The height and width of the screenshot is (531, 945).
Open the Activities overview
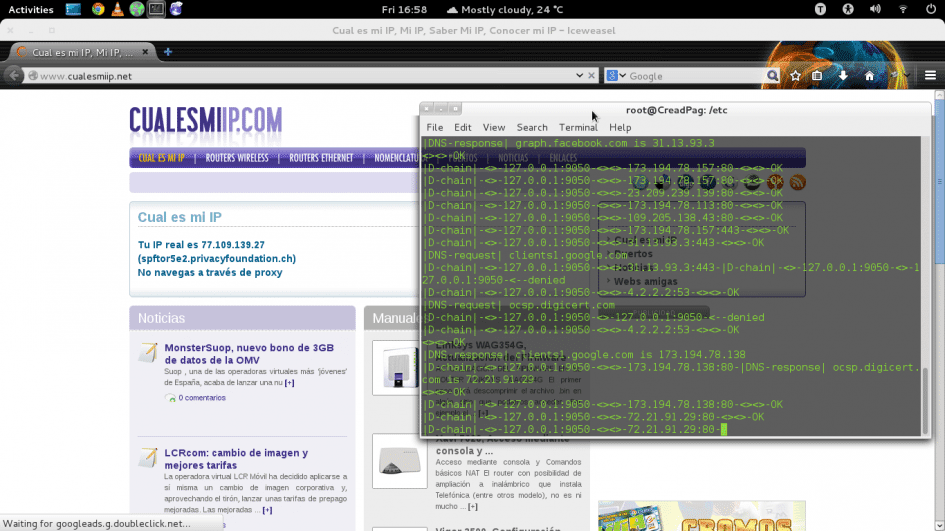[x=31, y=10]
